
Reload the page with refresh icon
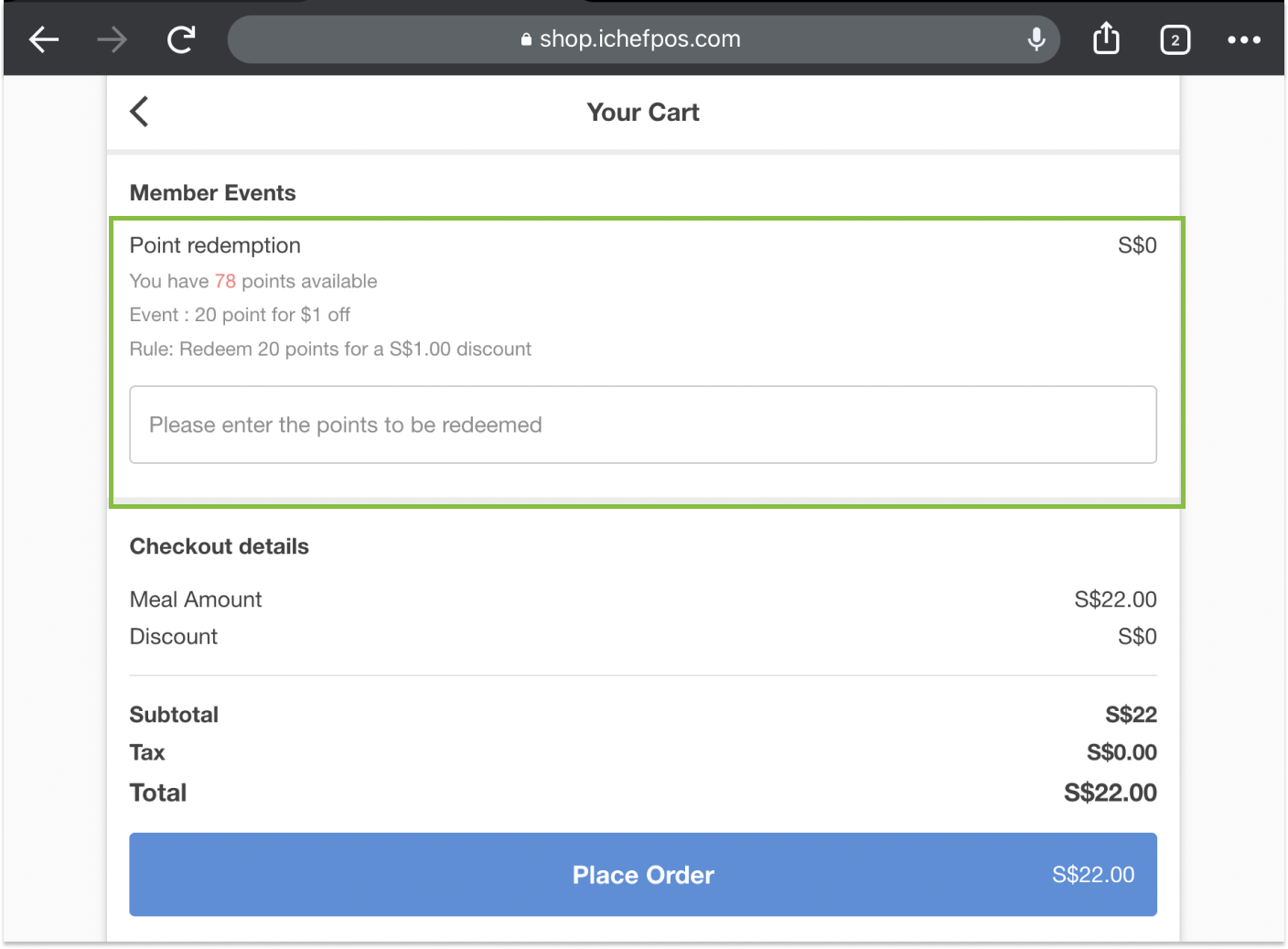point(181,39)
